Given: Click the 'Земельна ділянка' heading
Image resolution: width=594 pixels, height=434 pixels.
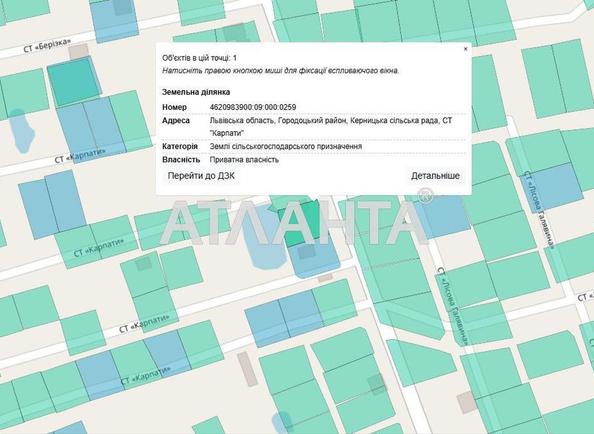Looking at the screenshot, I should 196,92.
